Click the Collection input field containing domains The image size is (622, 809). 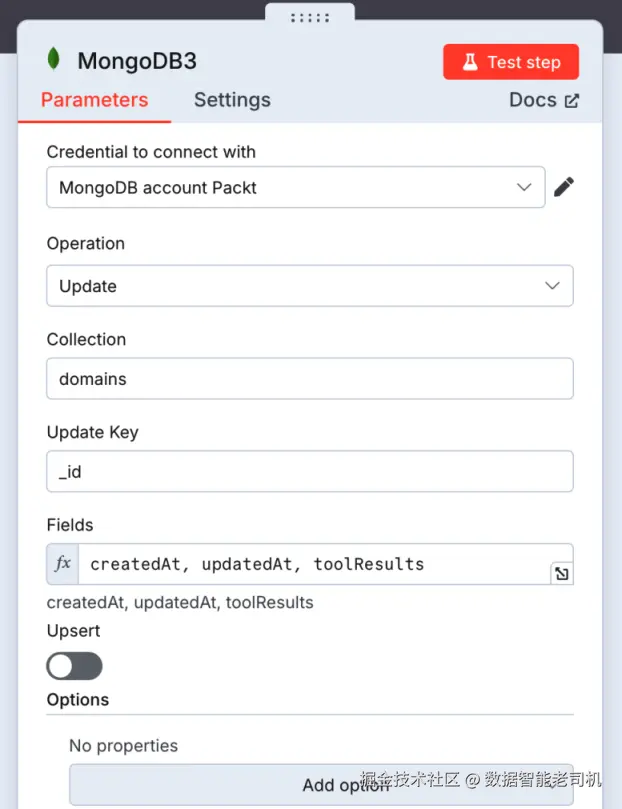tap(309, 379)
